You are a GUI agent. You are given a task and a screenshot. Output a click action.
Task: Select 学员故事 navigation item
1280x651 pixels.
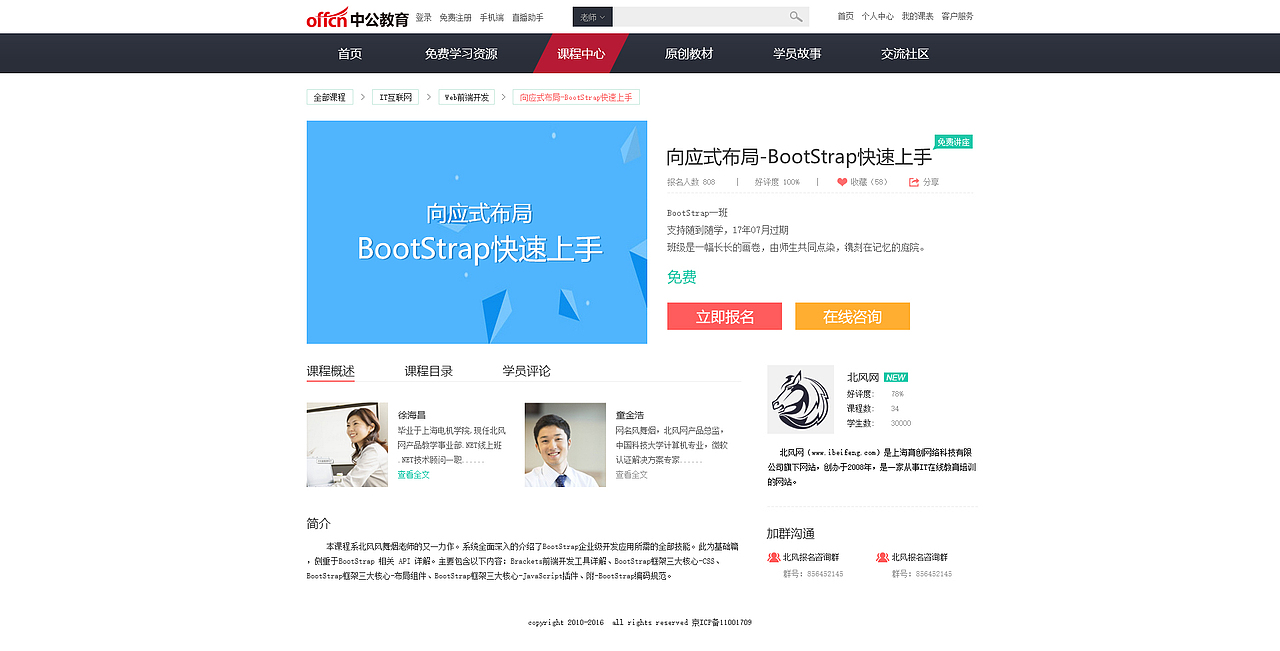(x=797, y=54)
